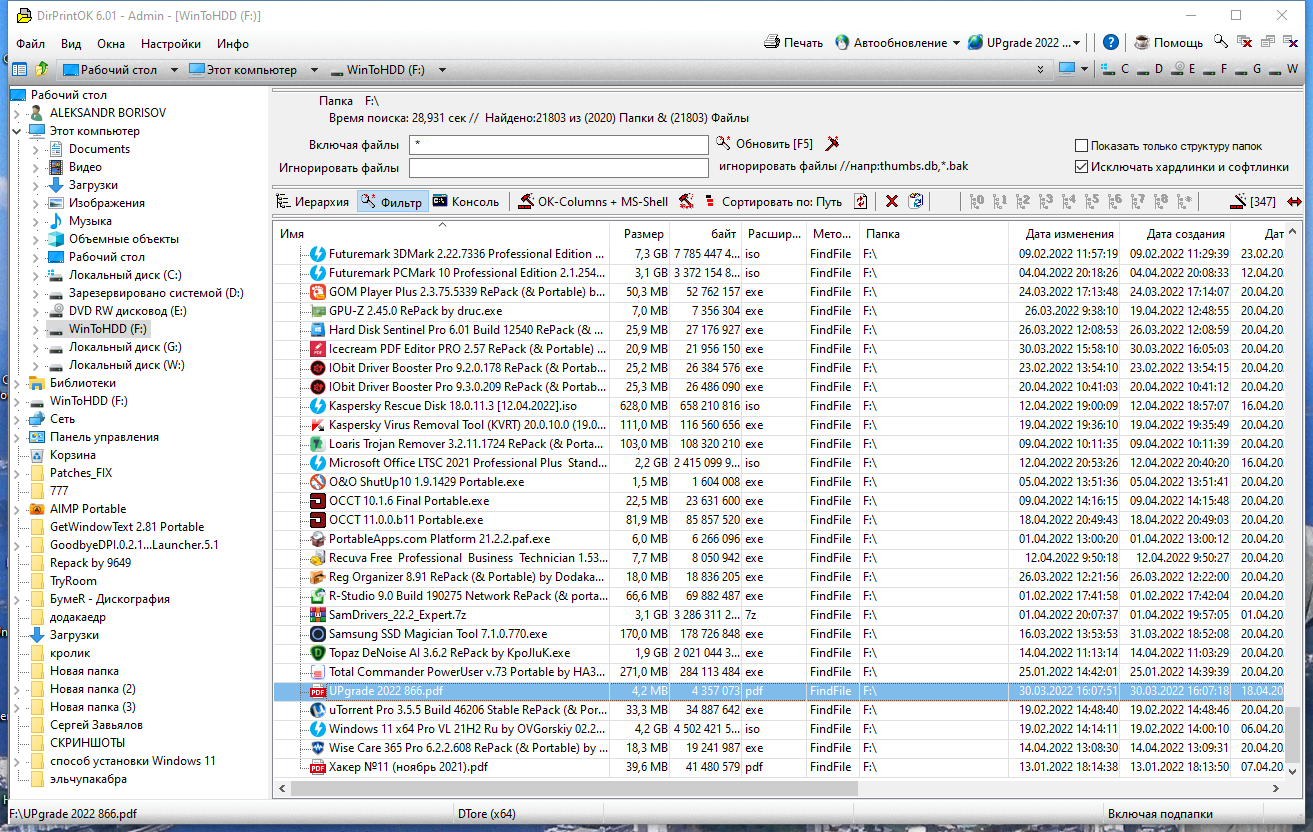Sort by the Дата изменения column header

coord(1064,233)
